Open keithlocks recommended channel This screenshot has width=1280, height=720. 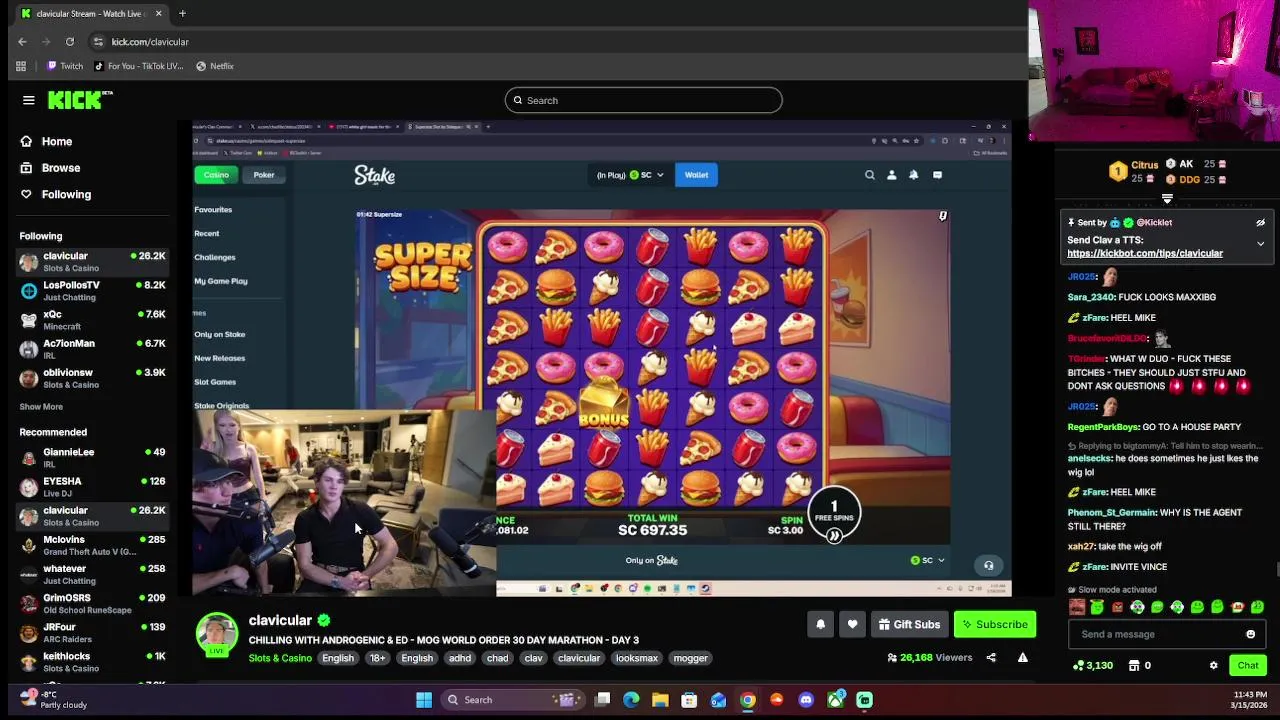[92, 661]
